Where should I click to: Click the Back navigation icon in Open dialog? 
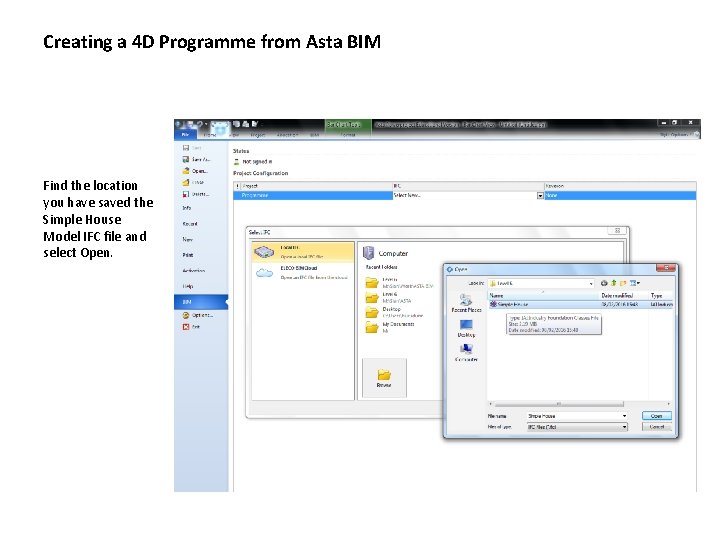click(x=604, y=283)
